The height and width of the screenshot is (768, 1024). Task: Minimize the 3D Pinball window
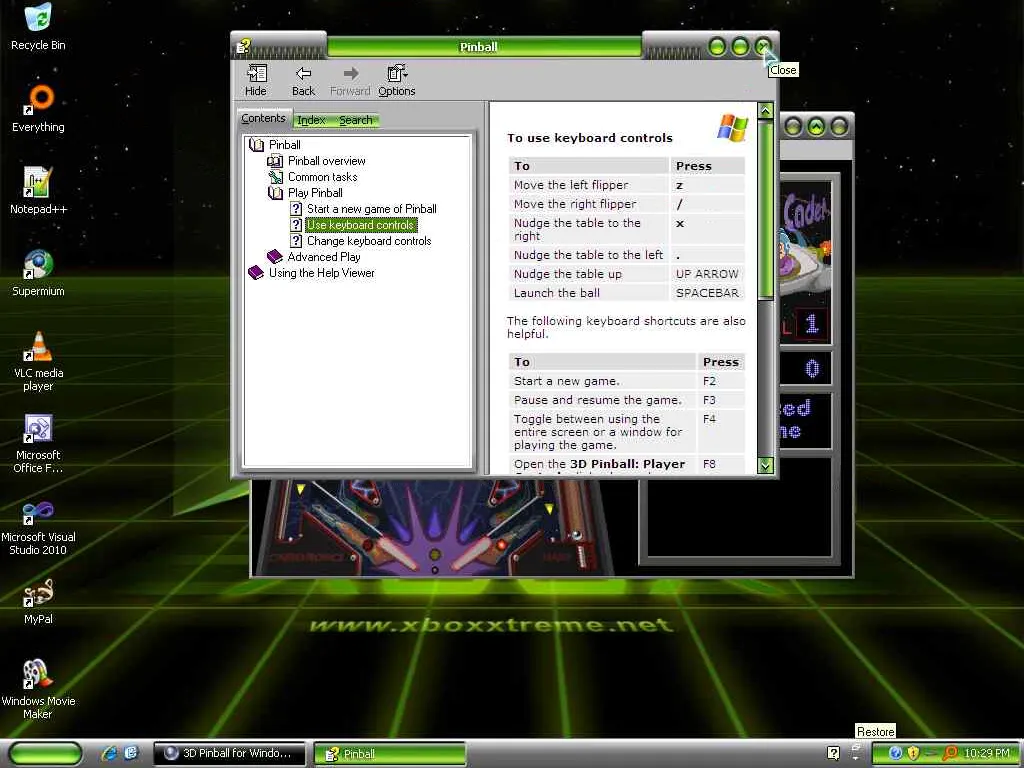tap(793, 126)
